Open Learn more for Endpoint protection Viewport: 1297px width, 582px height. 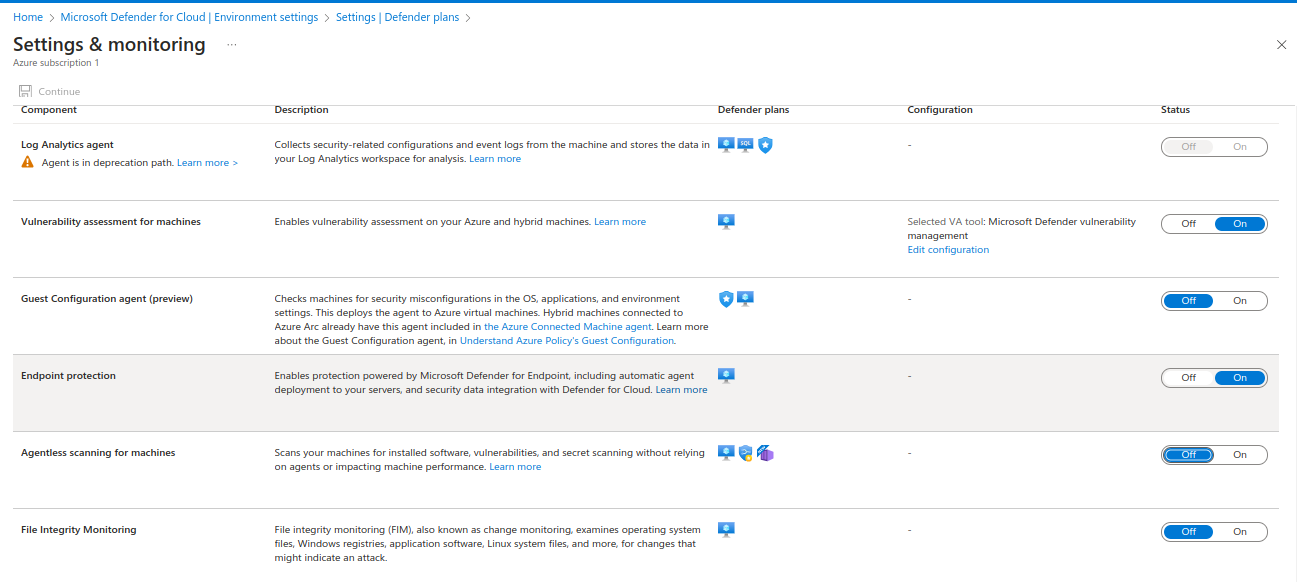pyautogui.click(x=681, y=390)
